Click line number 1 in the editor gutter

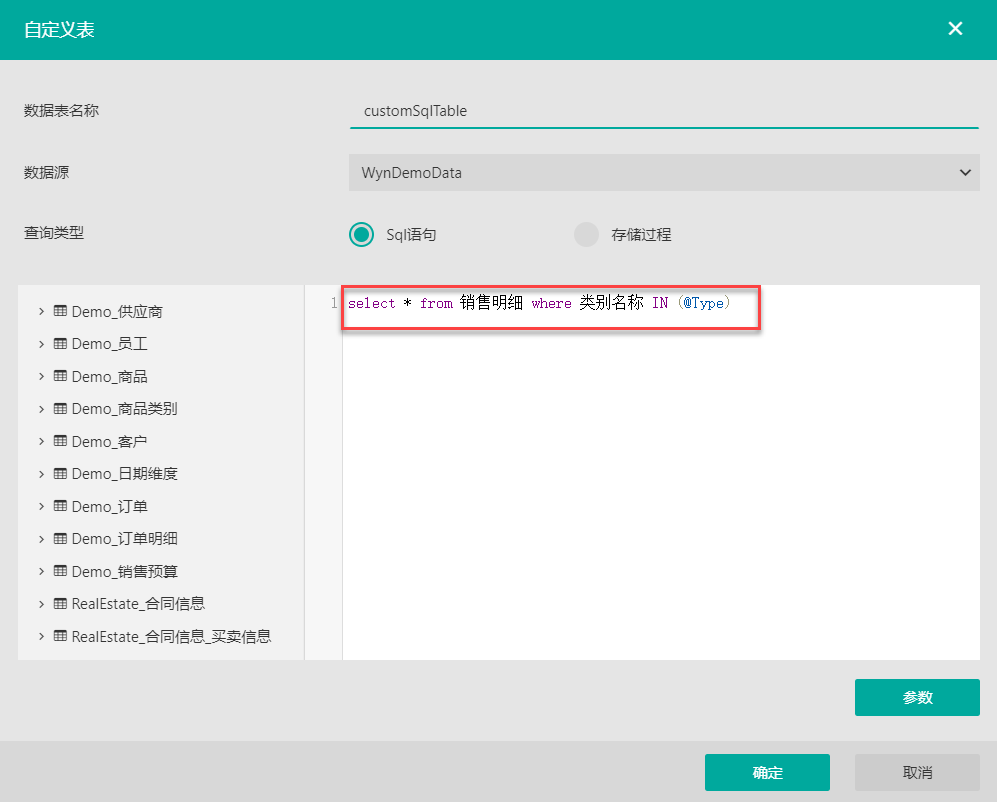pos(334,303)
